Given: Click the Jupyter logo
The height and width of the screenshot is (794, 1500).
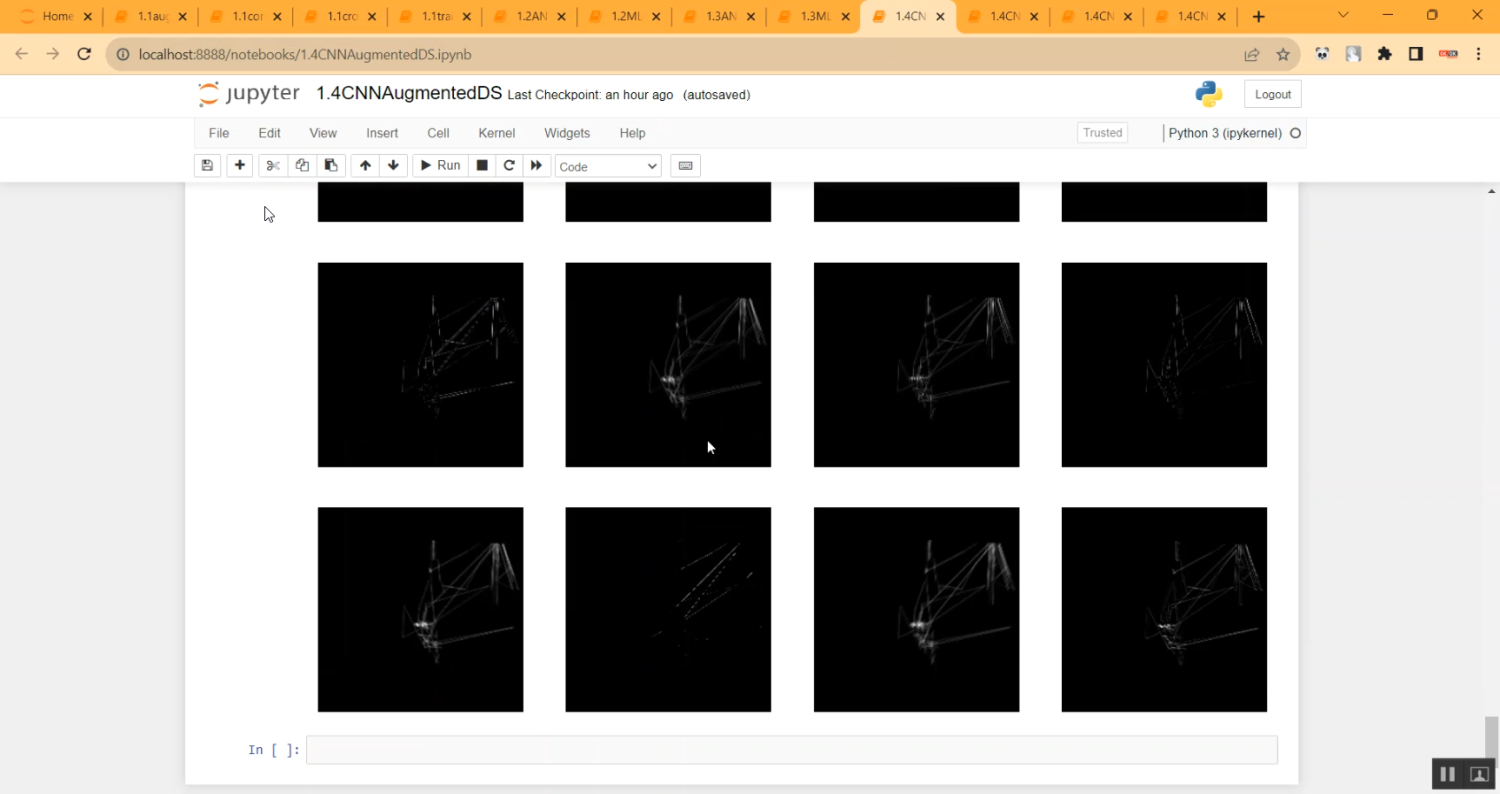Looking at the screenshot, I should (249, 94).
